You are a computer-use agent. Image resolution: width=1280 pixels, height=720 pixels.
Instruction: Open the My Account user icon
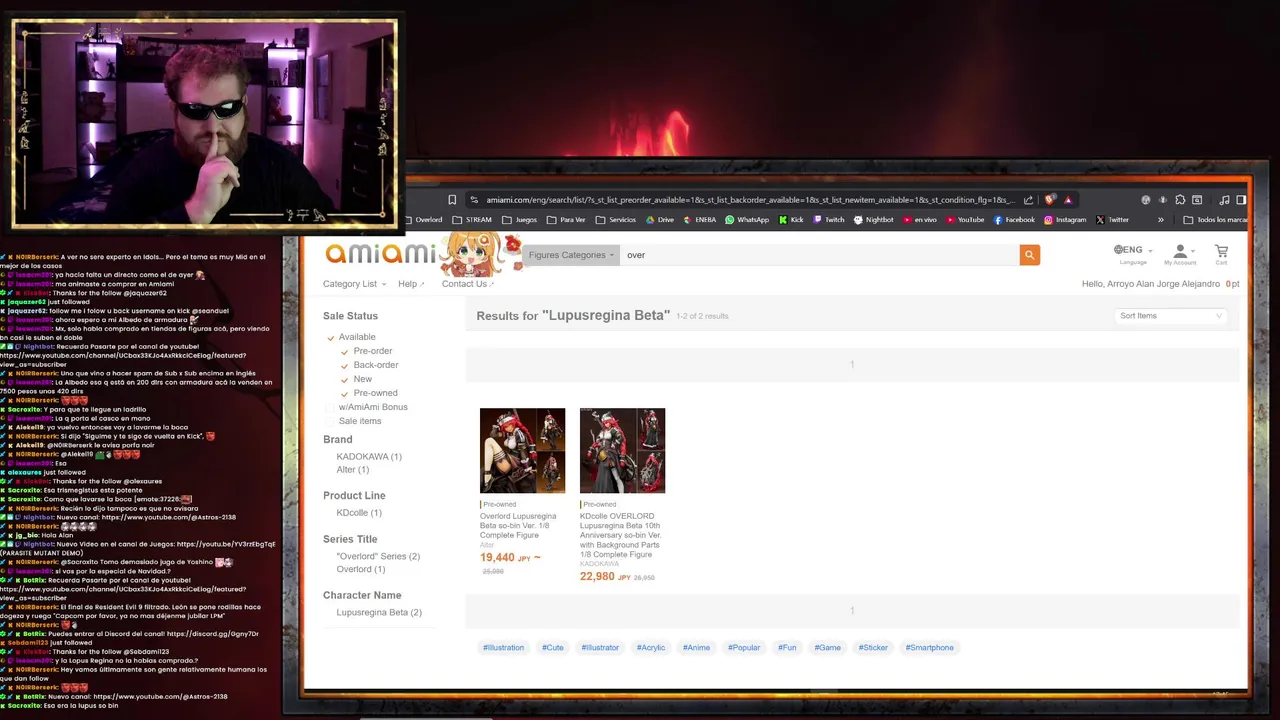[x=1180, y=251]
